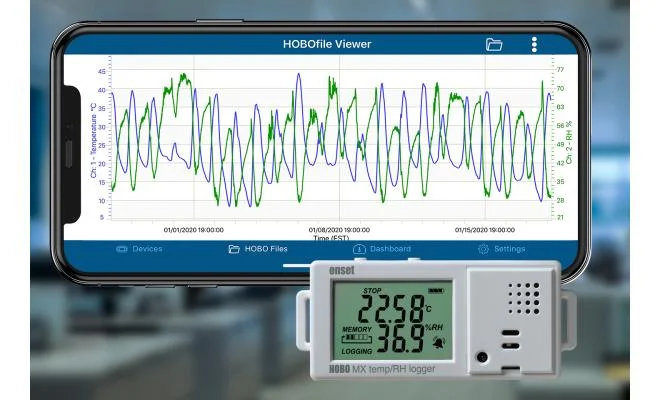Tap the Devices tab icon
The image size is (660, 400).
[x=122, y=249]
